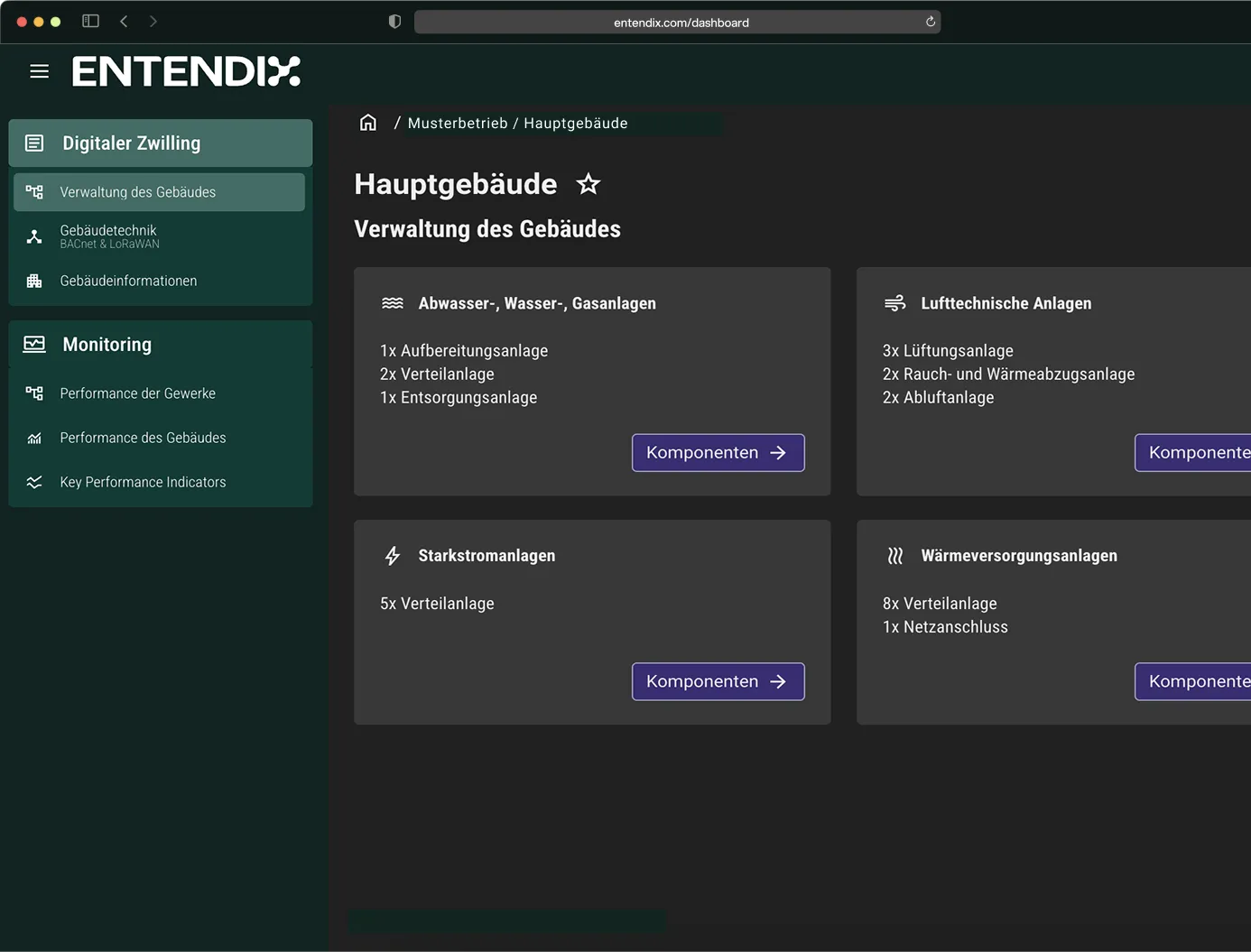Click the water waves icon on Abwasser card
The height and width of the screenshot is (952, 1251).
click(393, 303)
